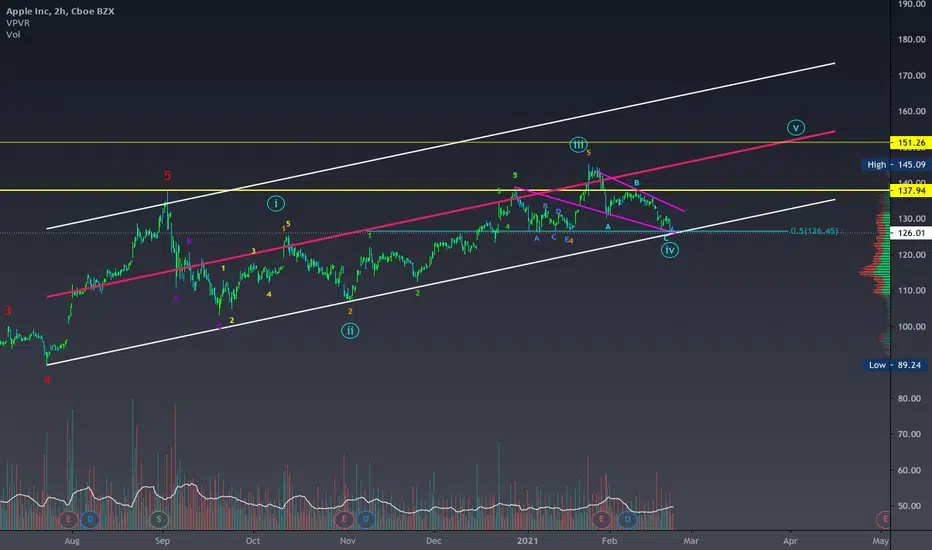Open the blue D dividend marker near November

(x=366, y=519)
